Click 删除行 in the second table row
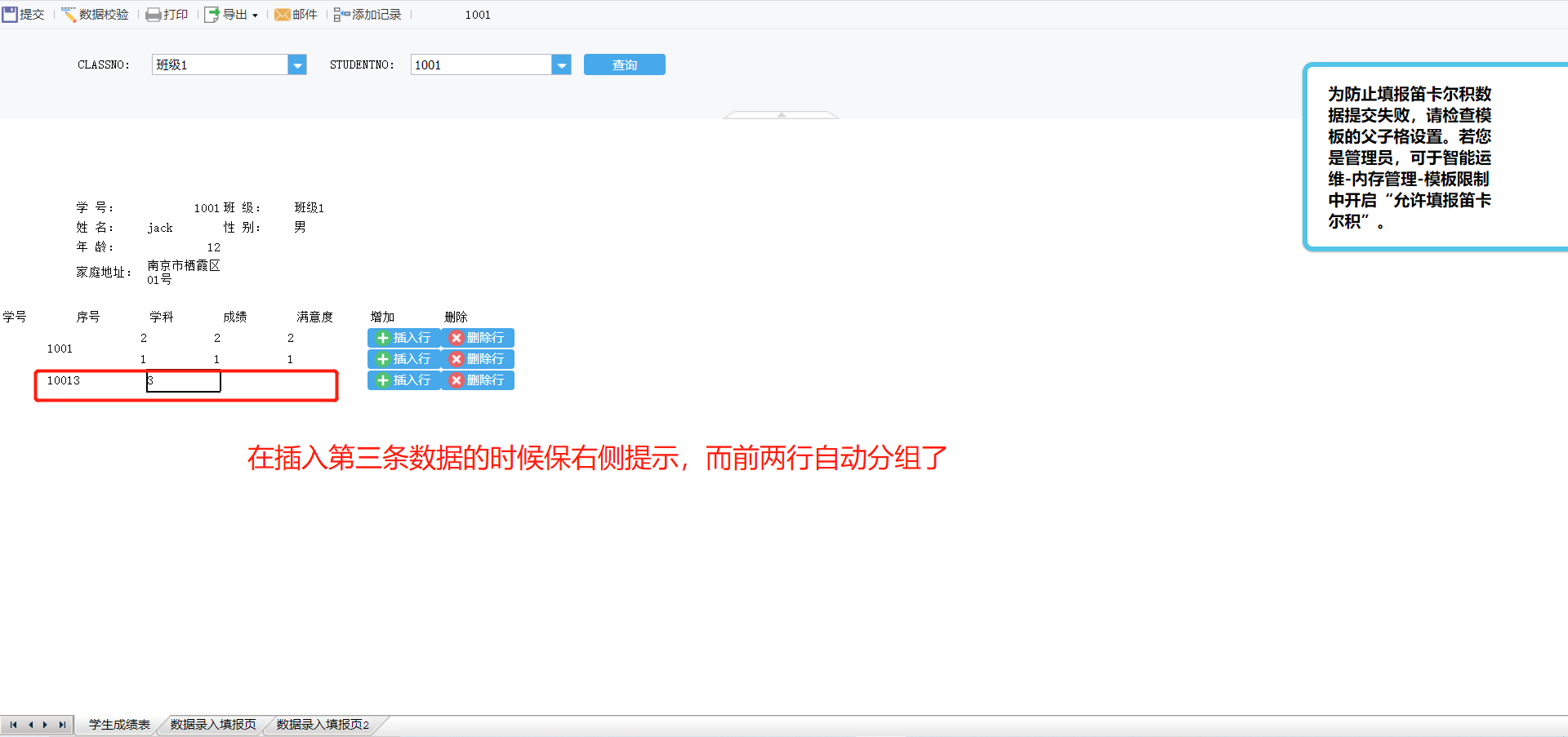1568x737 pixels. [478, 359]
